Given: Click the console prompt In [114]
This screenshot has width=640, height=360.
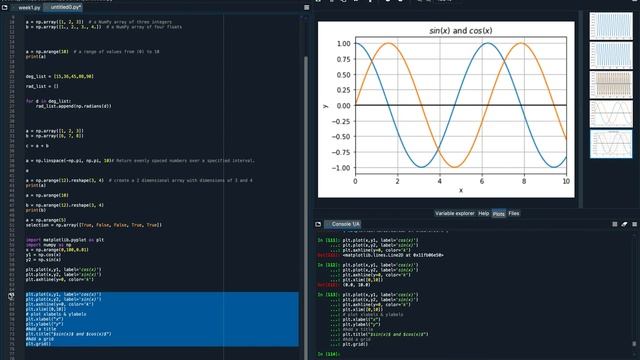Looking at the screenshot, I should 328,354.
